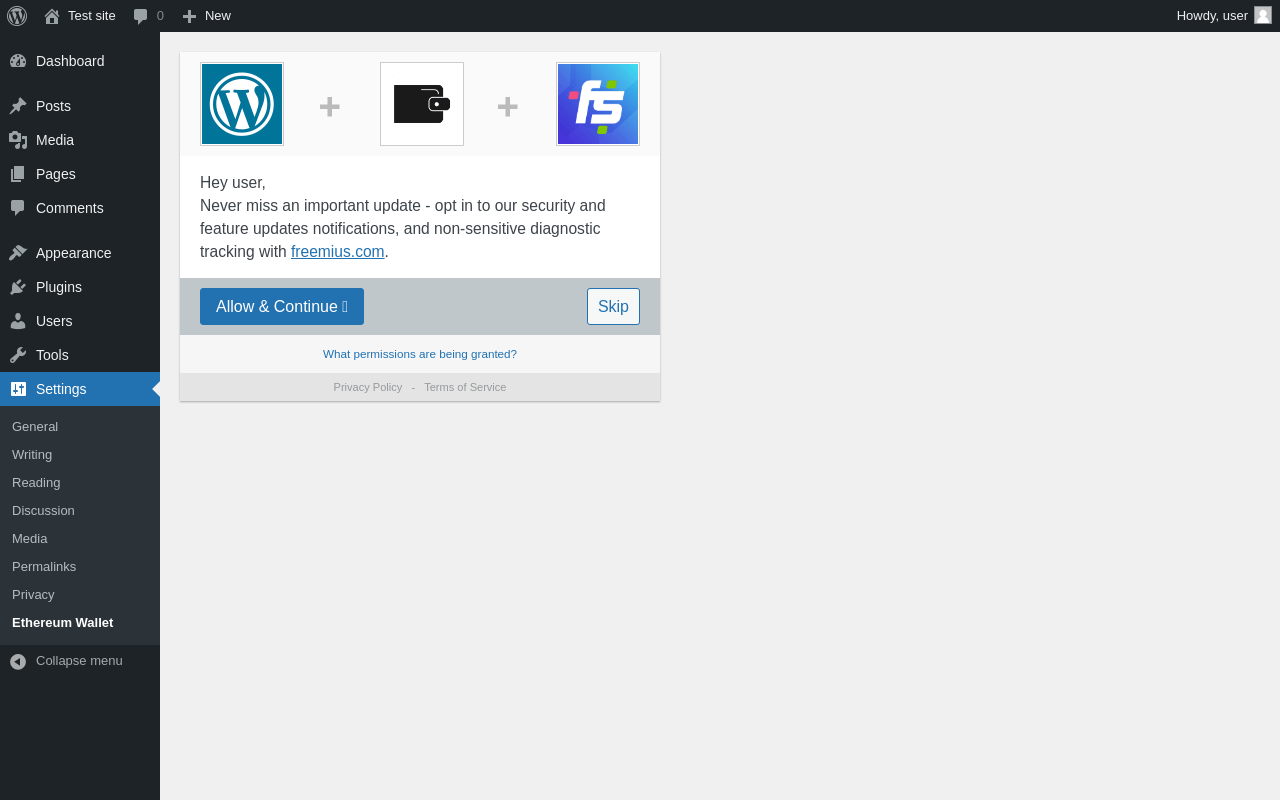The width and height of the screenshot is (1280, 800).
Task: Open Discussion settings submenu
Action: (x=80, y=511)
